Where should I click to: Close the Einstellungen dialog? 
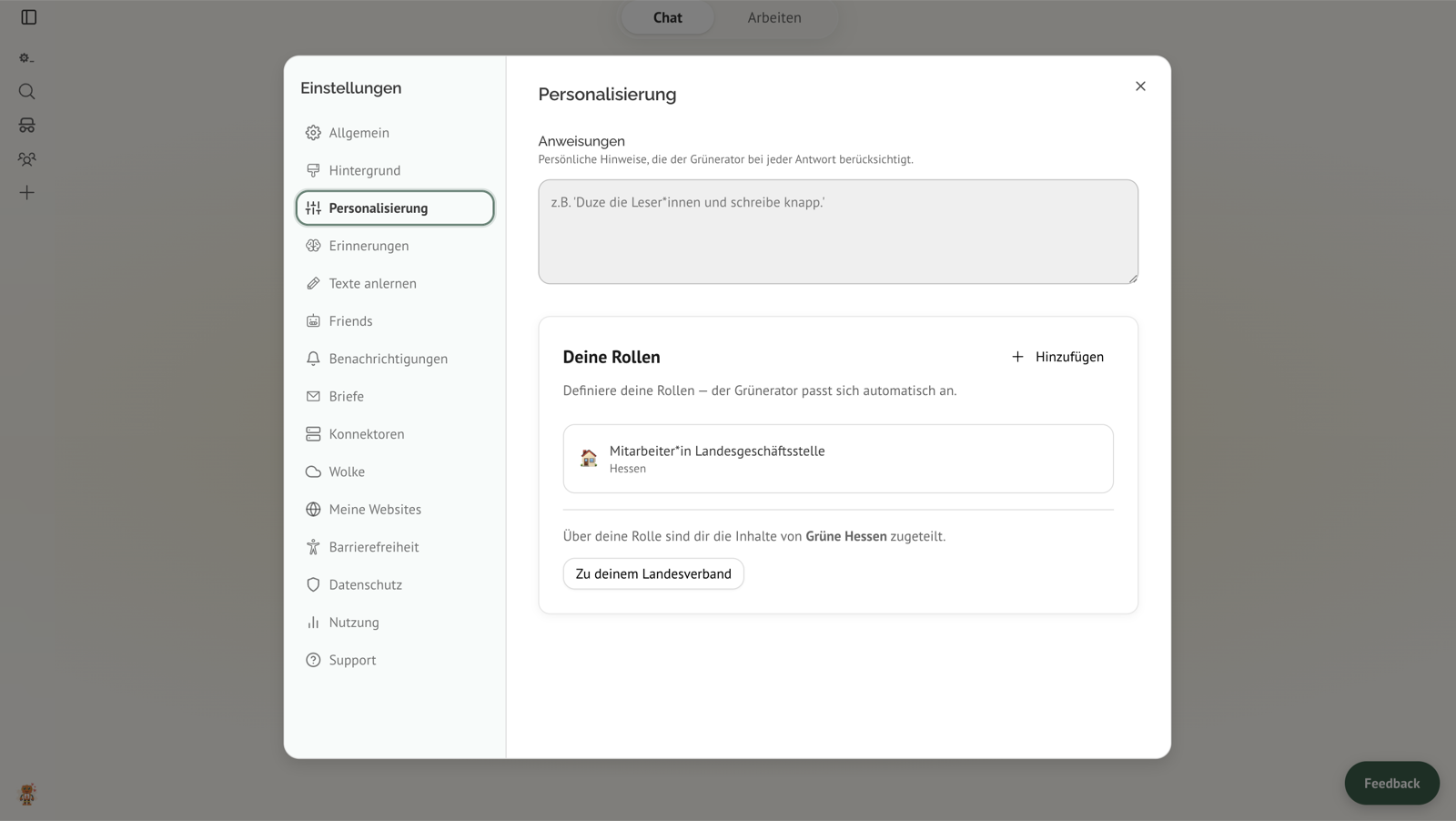(x=1140, y=86)
